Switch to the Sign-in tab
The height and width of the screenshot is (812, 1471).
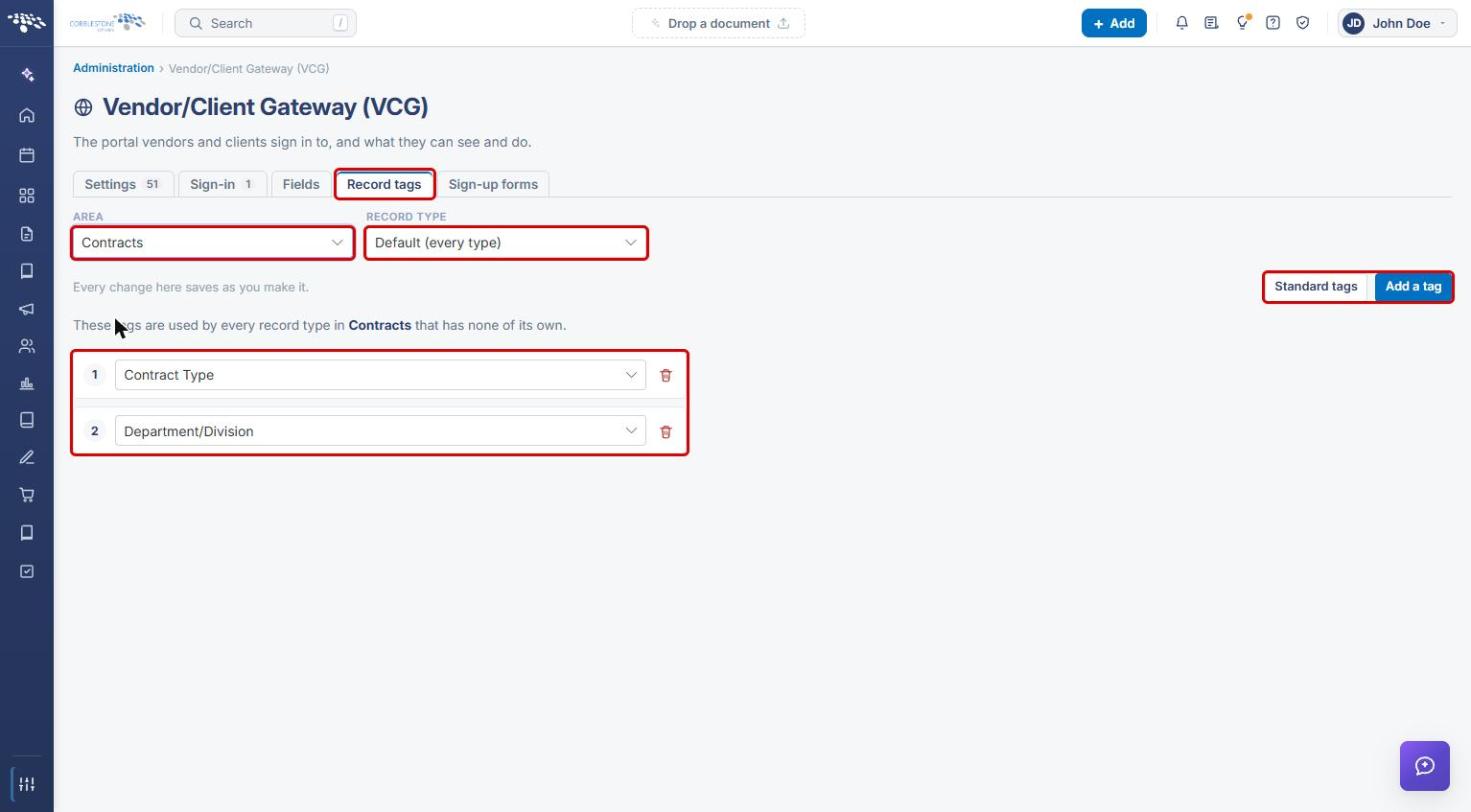pyautogui.click(x=222, y=184)
